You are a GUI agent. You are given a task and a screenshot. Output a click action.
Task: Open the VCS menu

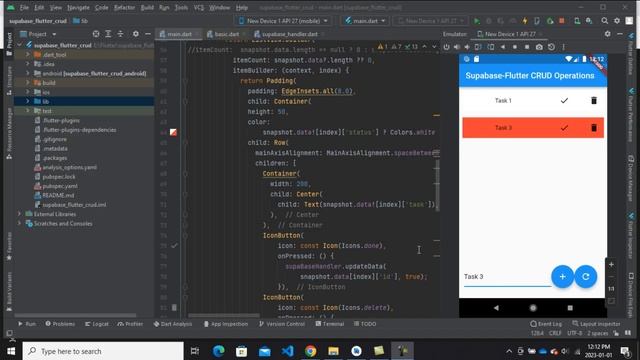pos(199,7)
